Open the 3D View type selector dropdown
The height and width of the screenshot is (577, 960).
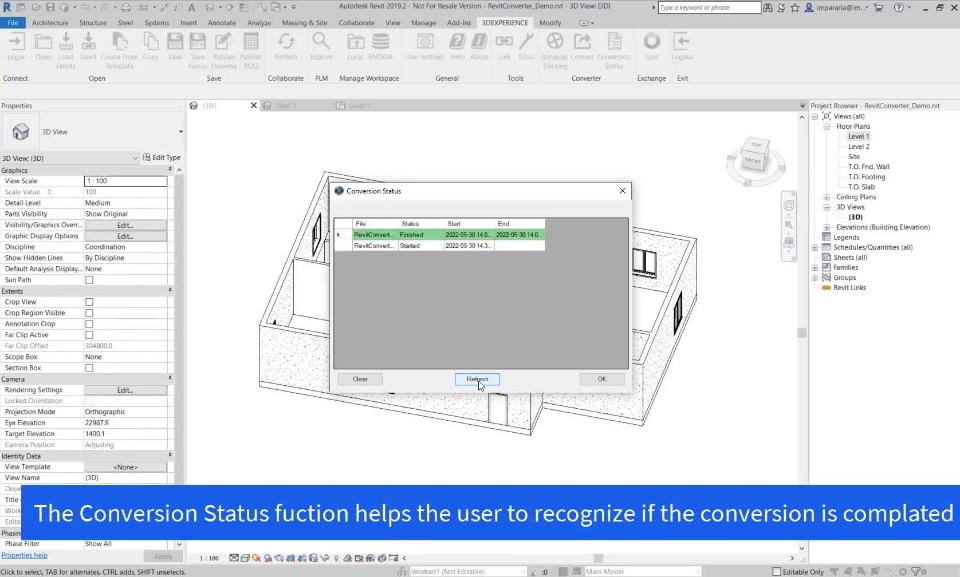[181, 132]
